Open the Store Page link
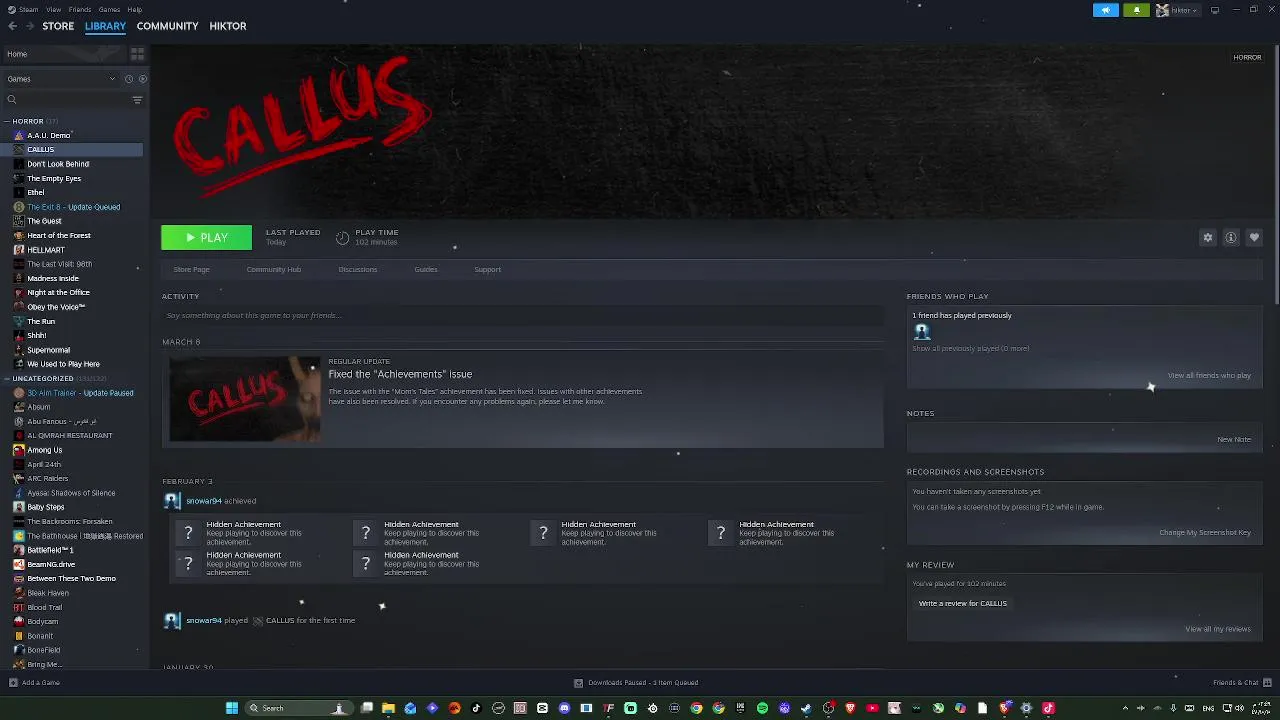Screen dimensions: 1280x720 click(191, 270)
